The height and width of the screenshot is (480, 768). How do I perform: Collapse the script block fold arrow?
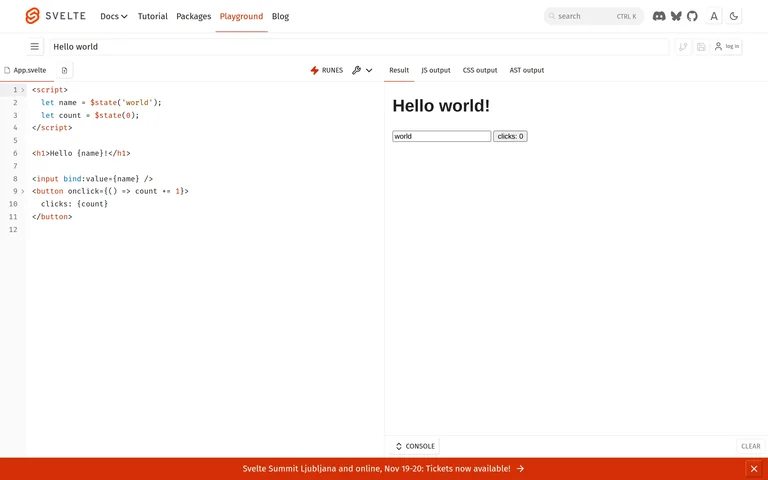coord(23,90)
